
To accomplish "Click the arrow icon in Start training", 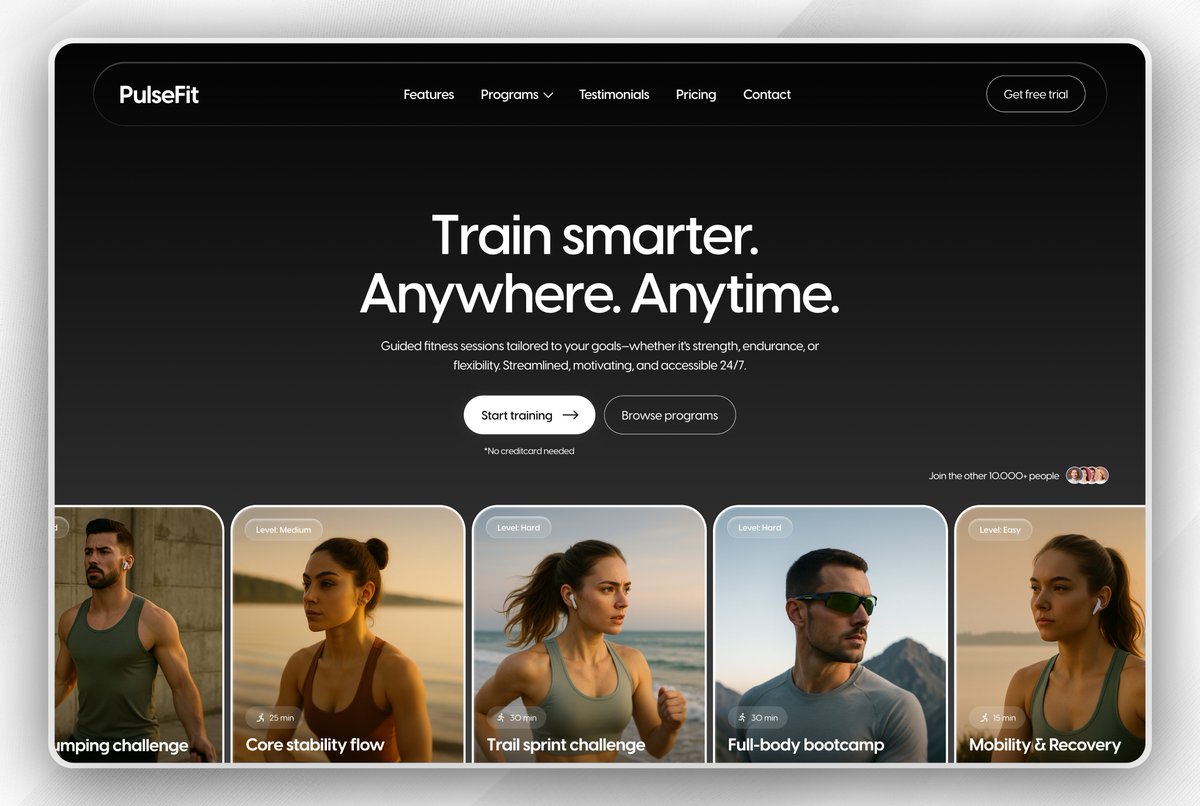I will pyautogui.click(x=570, y=415).
